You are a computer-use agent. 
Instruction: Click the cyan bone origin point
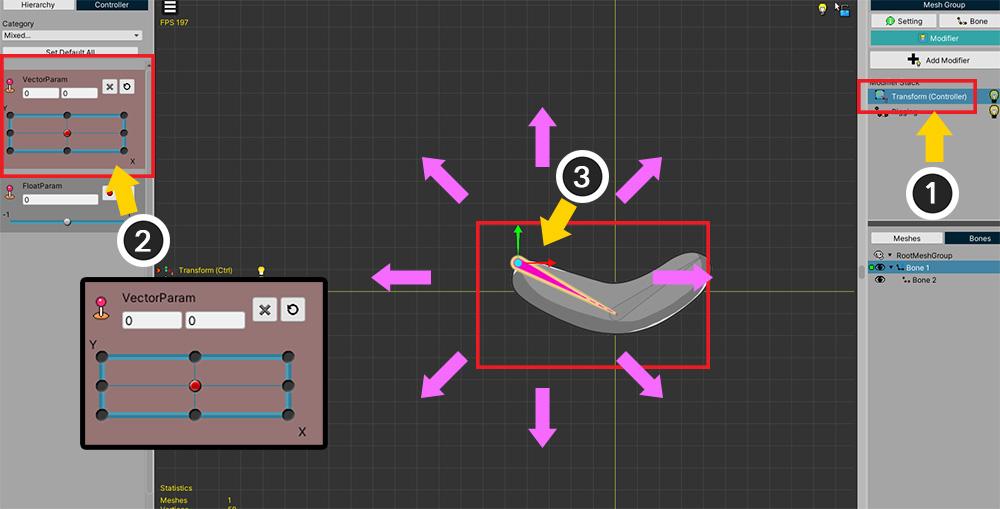click(518, 263)
